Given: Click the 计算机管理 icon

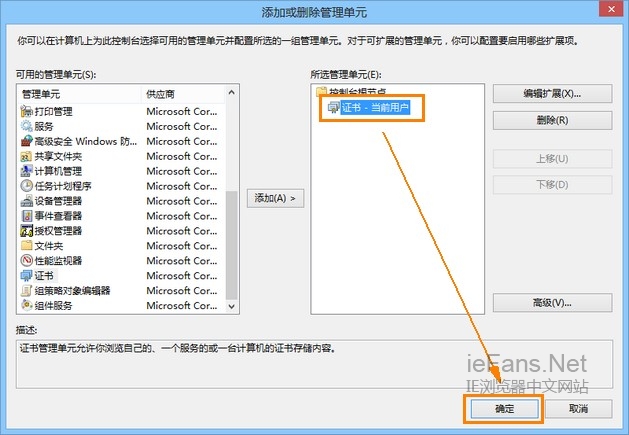Looking at the screenshot, I should (26, 171).
